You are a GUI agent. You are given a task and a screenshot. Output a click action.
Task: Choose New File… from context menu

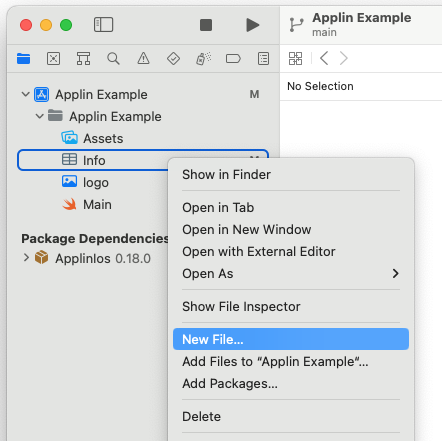click(291, 339)
